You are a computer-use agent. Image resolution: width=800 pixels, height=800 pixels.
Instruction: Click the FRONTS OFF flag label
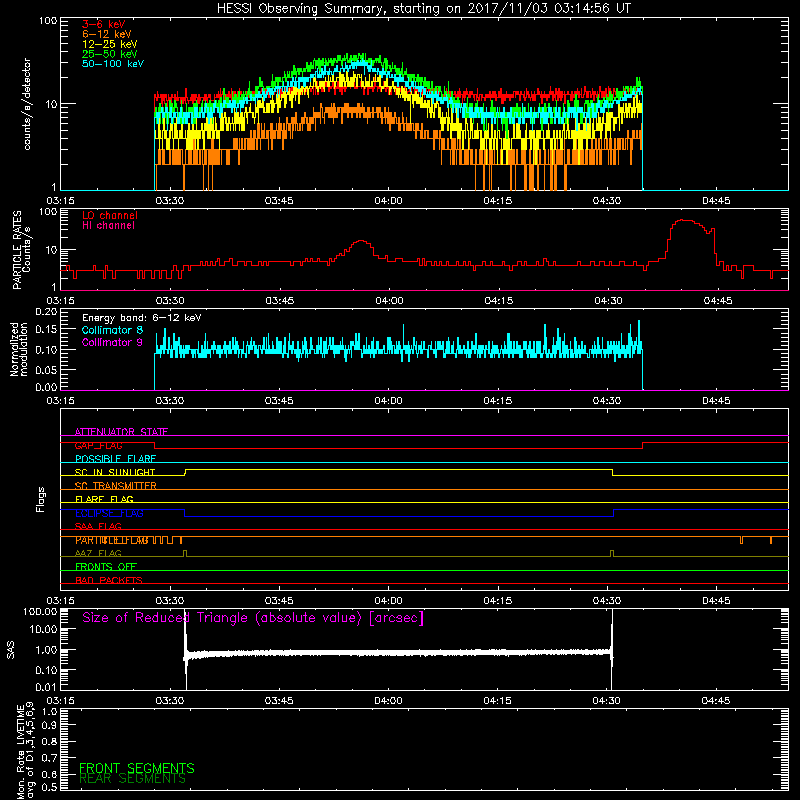(x=106, y=567)
